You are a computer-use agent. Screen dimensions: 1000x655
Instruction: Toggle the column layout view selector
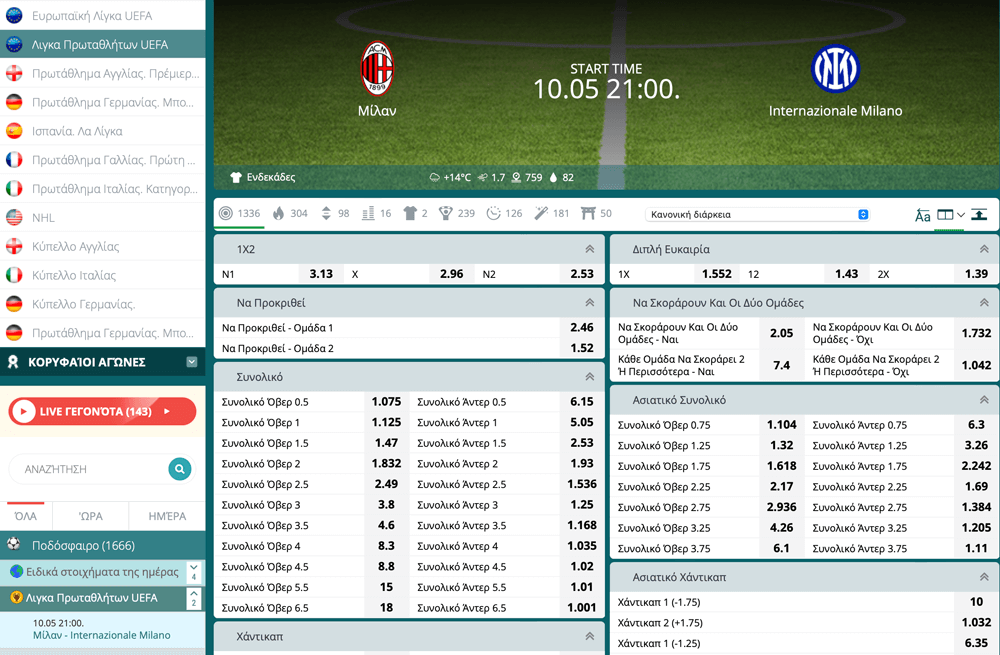tap(950, 214)
